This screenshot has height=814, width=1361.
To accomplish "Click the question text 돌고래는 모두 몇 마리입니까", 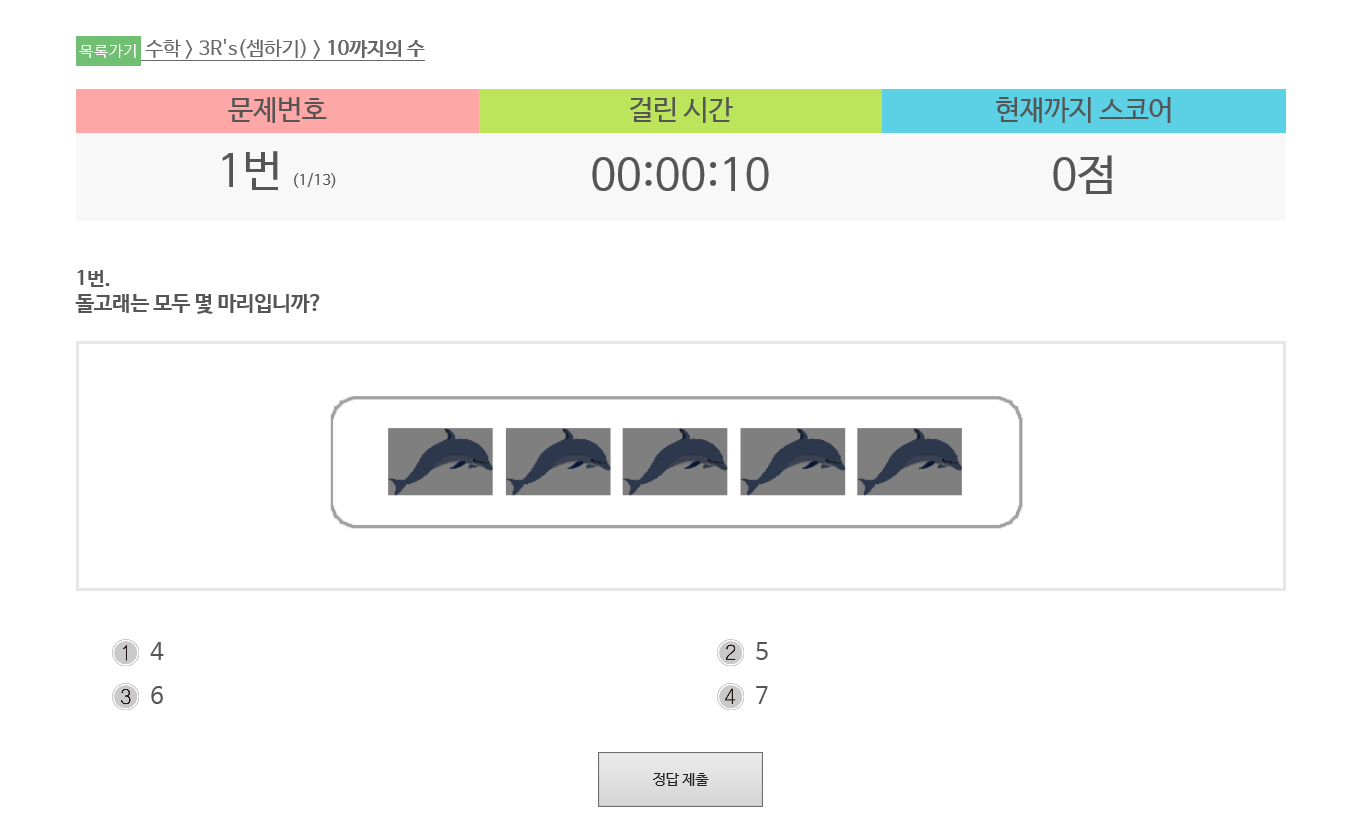I will click(x=198, y=303).
